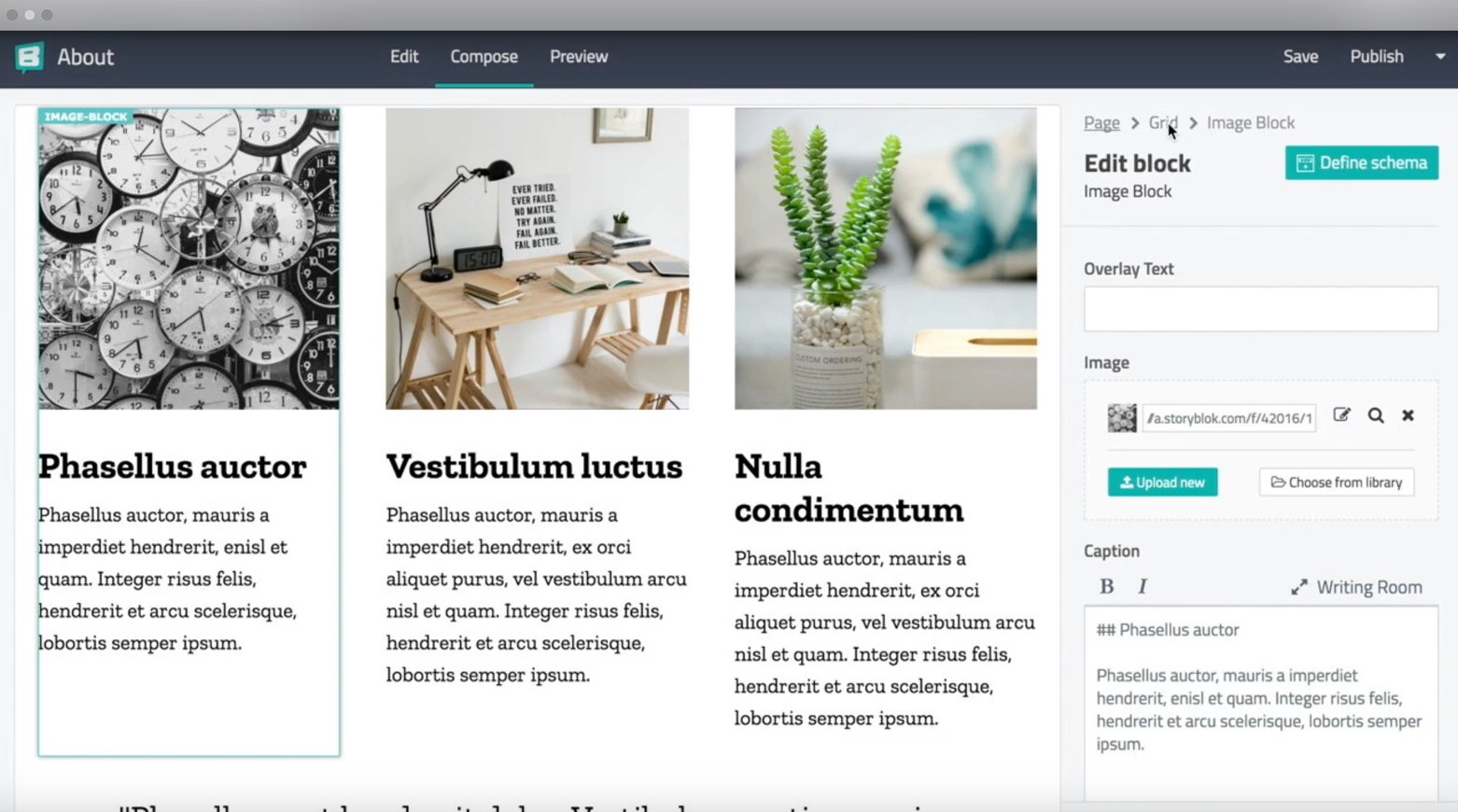Apply bold formatting to the caption

click(x=1107, y=586)
